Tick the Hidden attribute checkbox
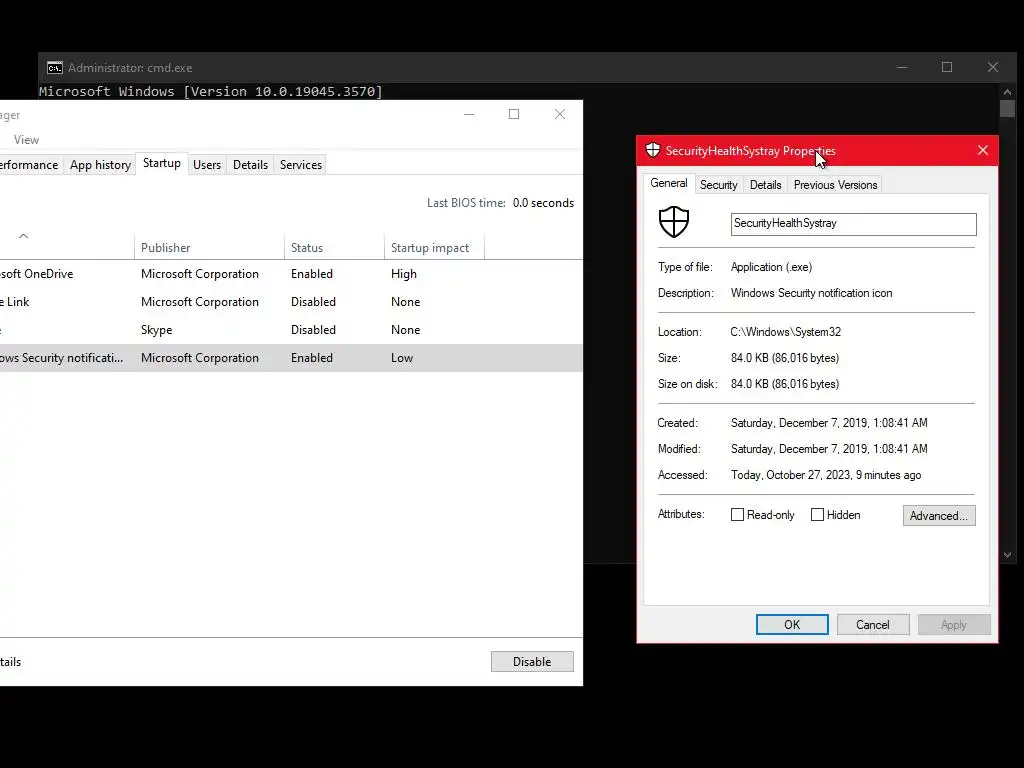 click(x=817, y=515)
